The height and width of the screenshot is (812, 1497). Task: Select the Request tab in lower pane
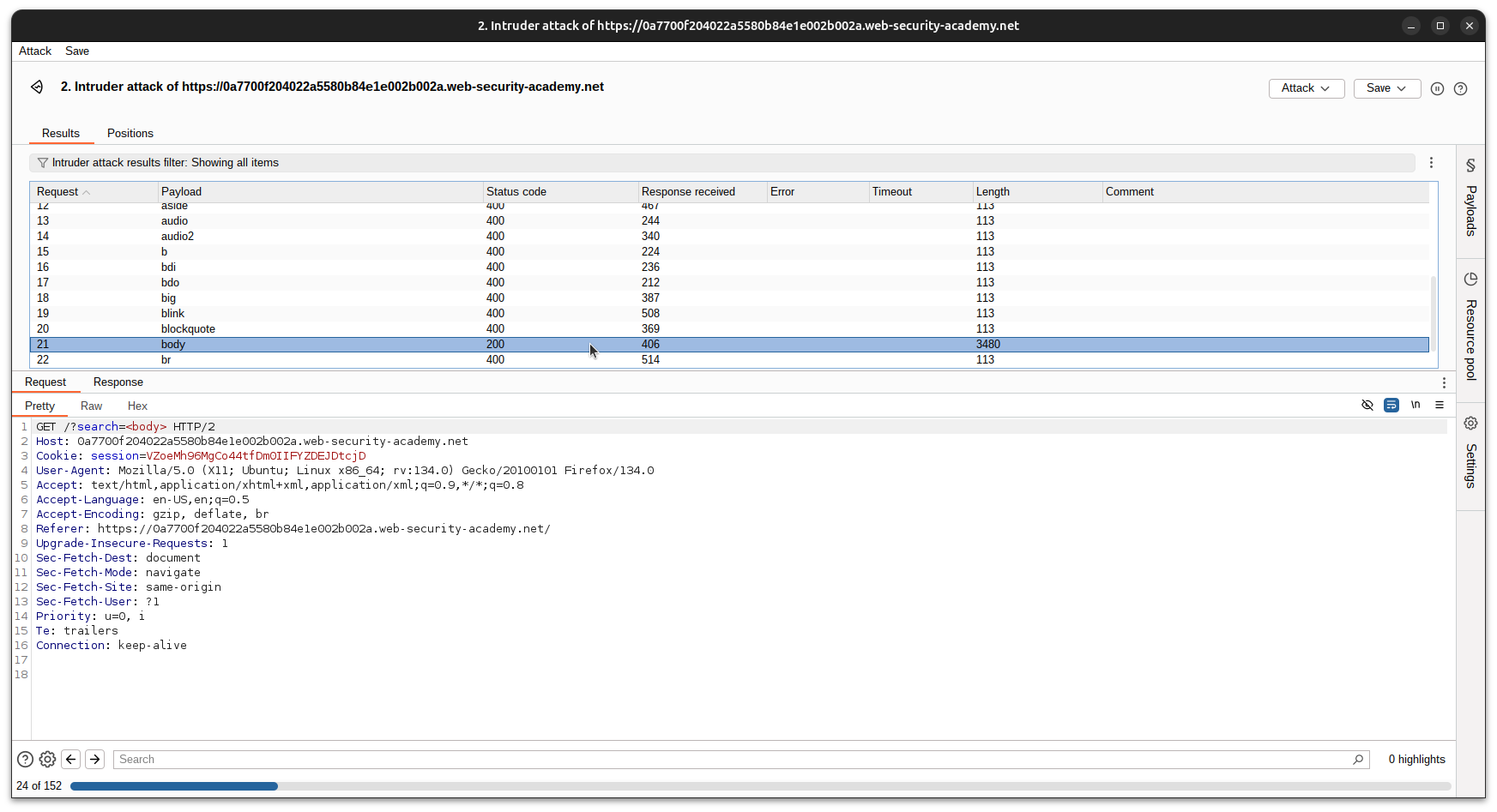tap(45, 382)
